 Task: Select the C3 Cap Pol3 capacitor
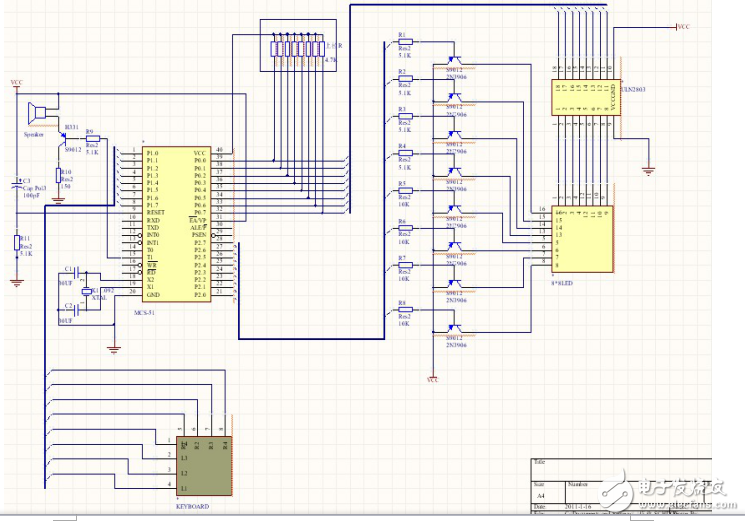16,186
